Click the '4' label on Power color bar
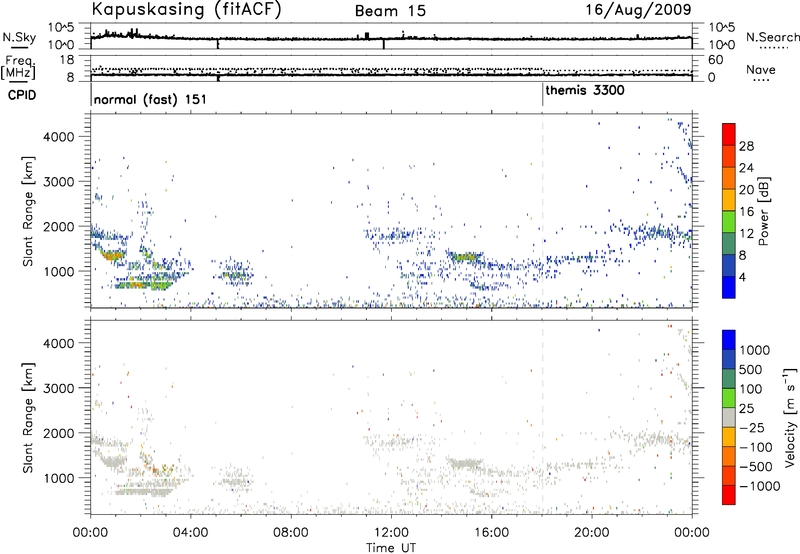Screen dimensions: 800x554 [x=743, y=277]
